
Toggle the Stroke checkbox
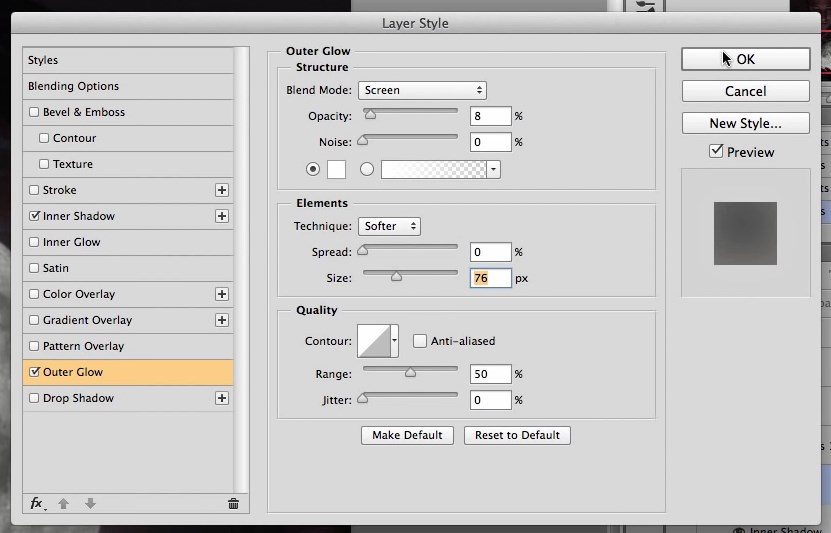point(34,190)
